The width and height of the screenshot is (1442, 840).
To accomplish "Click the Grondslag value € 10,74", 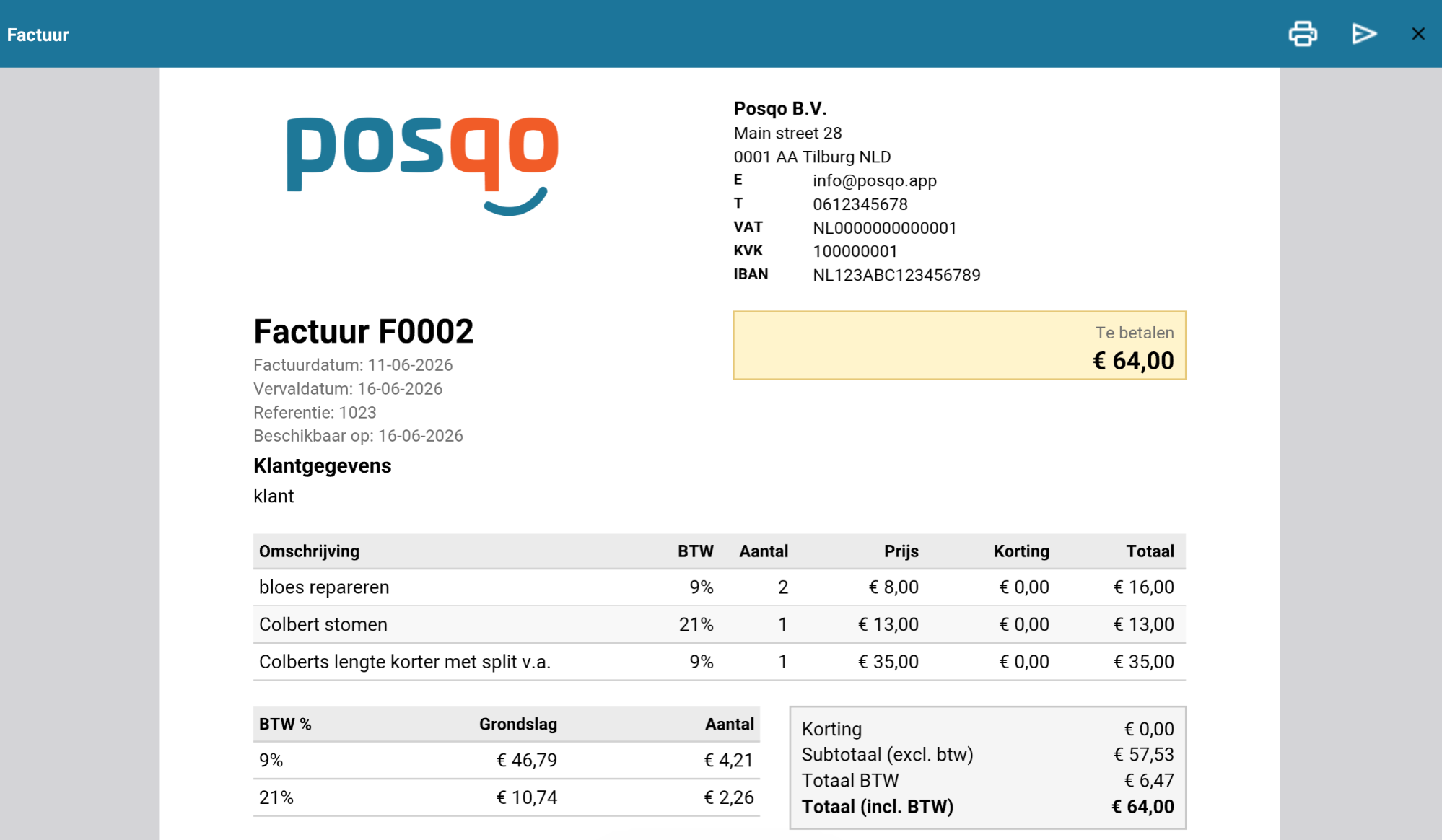I will (527, 798).
